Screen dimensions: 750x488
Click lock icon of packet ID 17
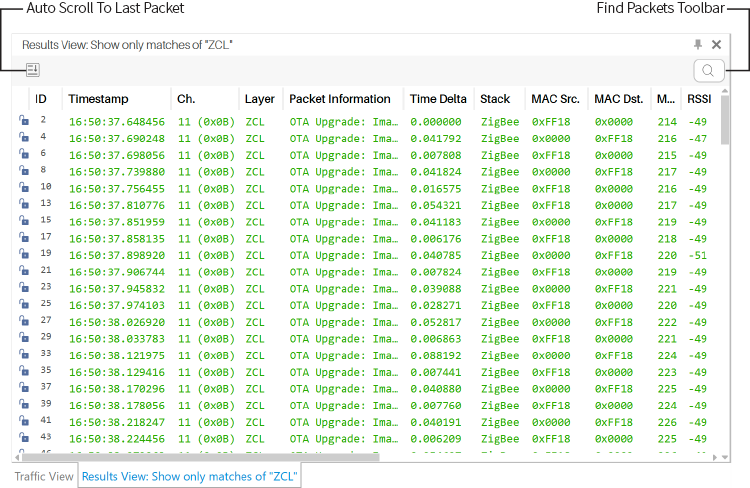tap(23, 238)
